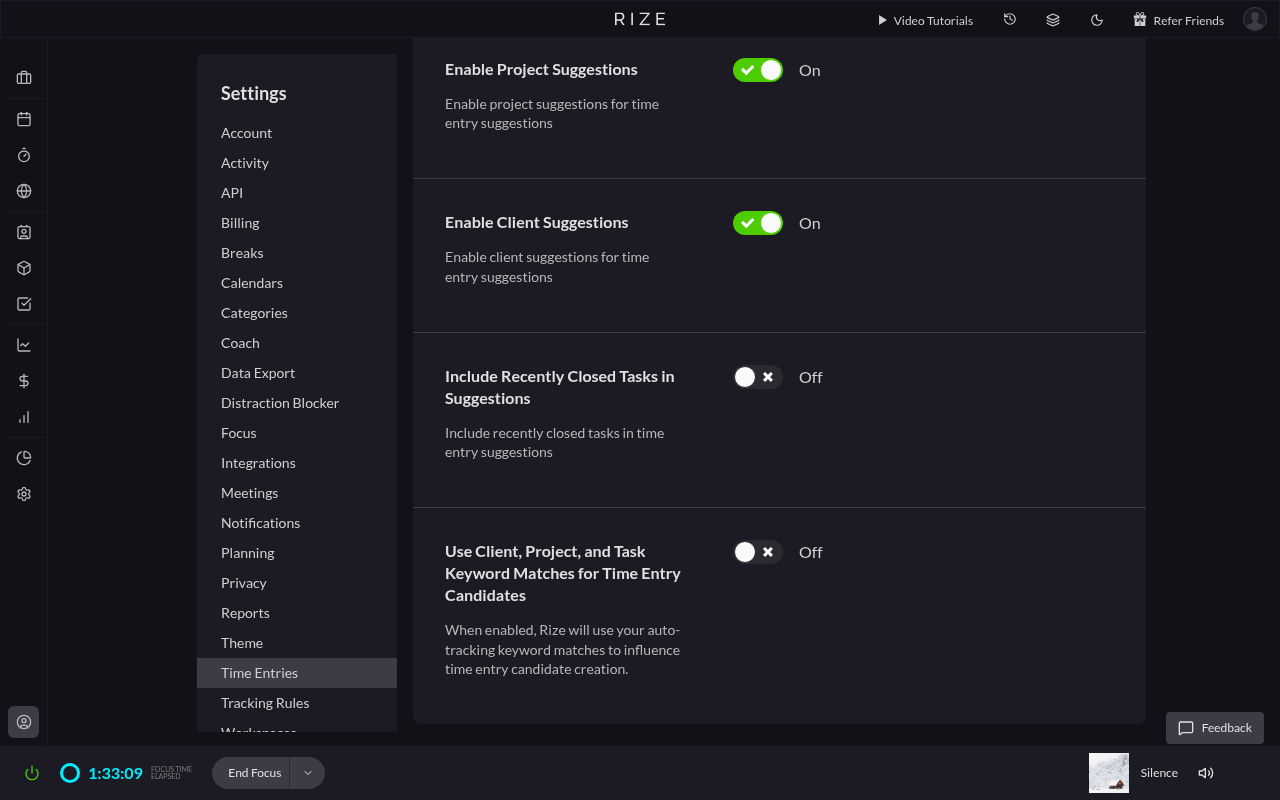Open the Tracking Rules settings section

[x=265, y=703]
